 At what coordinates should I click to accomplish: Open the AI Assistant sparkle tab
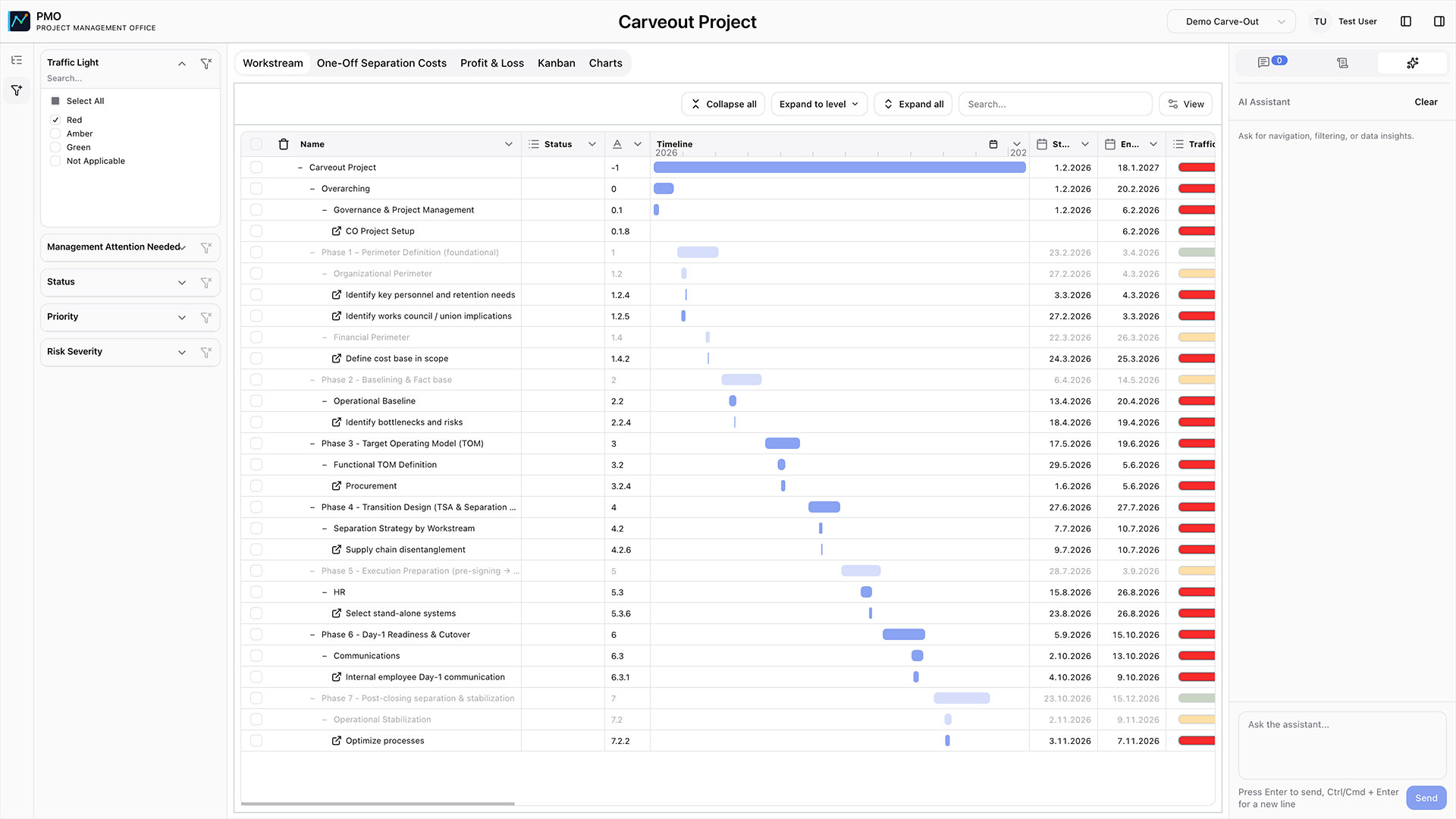[x=1412, y=63]
